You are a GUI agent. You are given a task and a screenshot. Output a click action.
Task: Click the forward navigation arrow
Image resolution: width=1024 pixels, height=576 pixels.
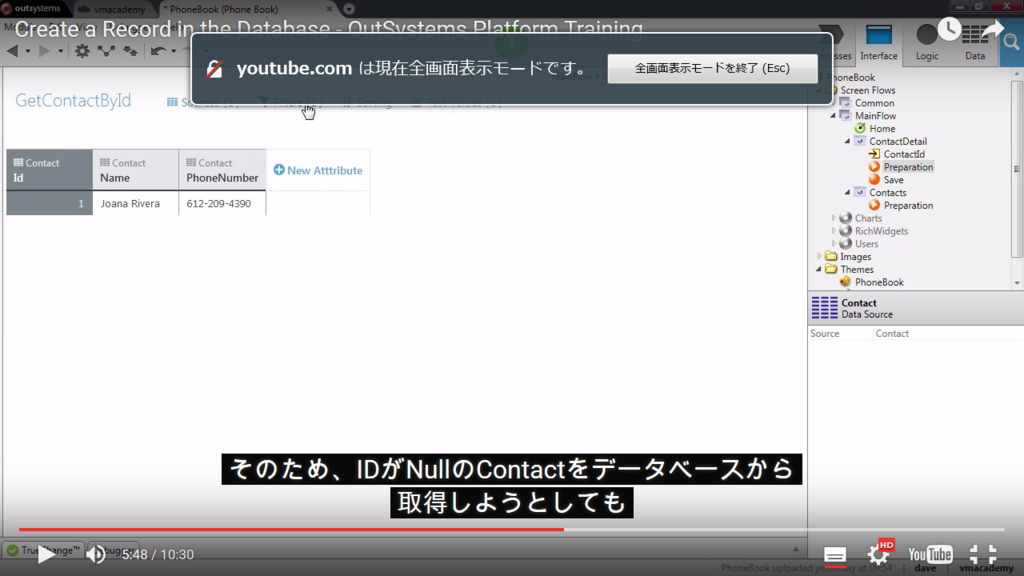(44, 51)
